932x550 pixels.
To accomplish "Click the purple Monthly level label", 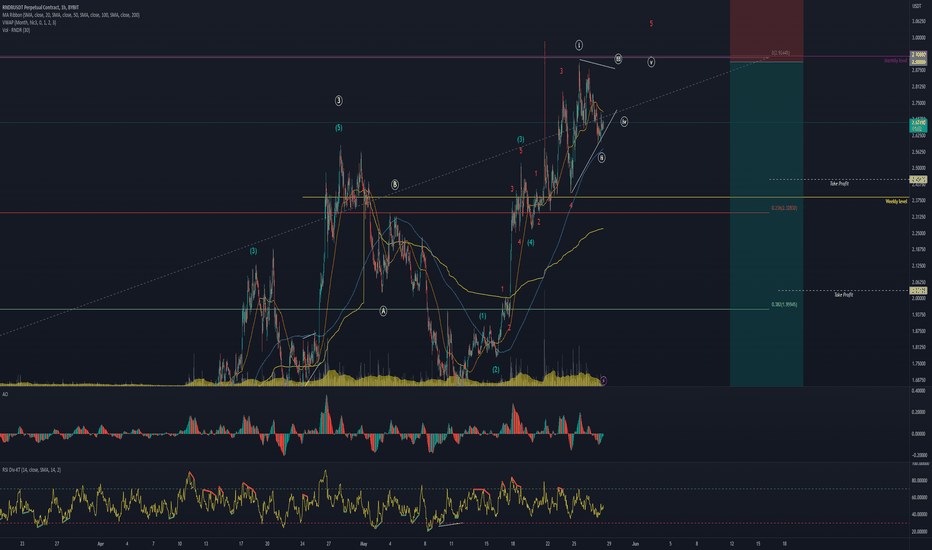I will point(896,61).
